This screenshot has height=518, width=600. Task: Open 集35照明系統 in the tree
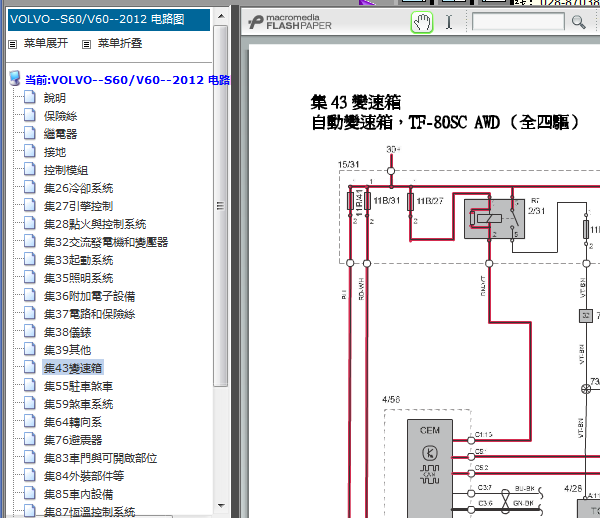78,278
